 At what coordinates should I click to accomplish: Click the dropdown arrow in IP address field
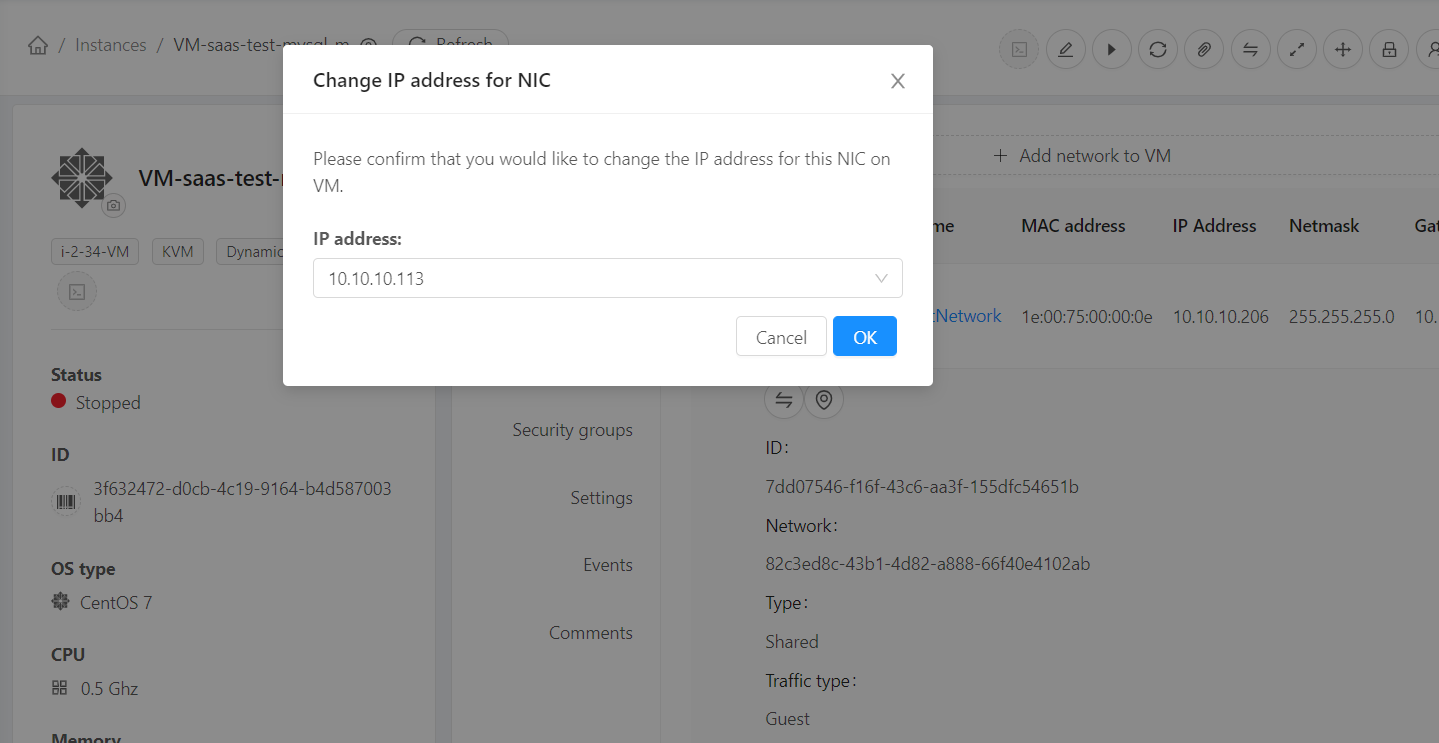881,278
